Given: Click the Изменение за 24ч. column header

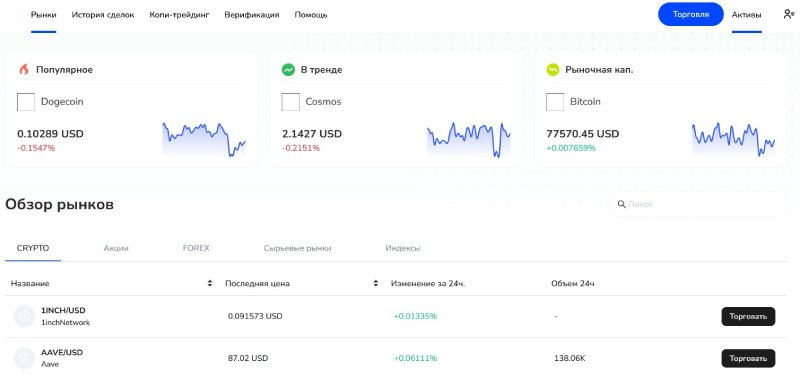Looking at the screenshot, I should (x=428, y=283).
